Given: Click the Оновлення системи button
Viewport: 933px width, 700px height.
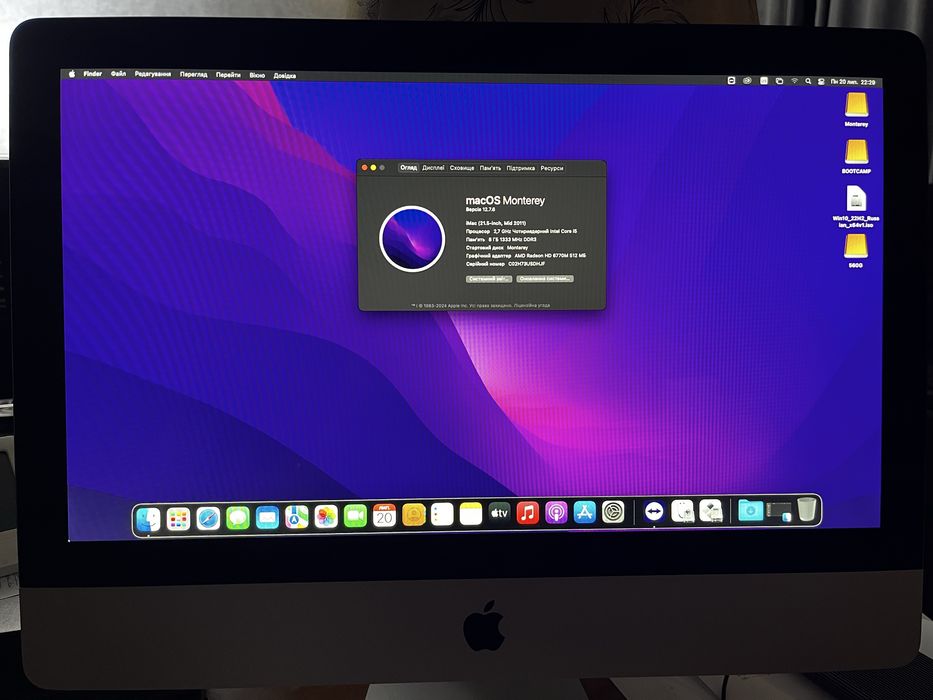Looking at the screenshot, I should point(544,279).
